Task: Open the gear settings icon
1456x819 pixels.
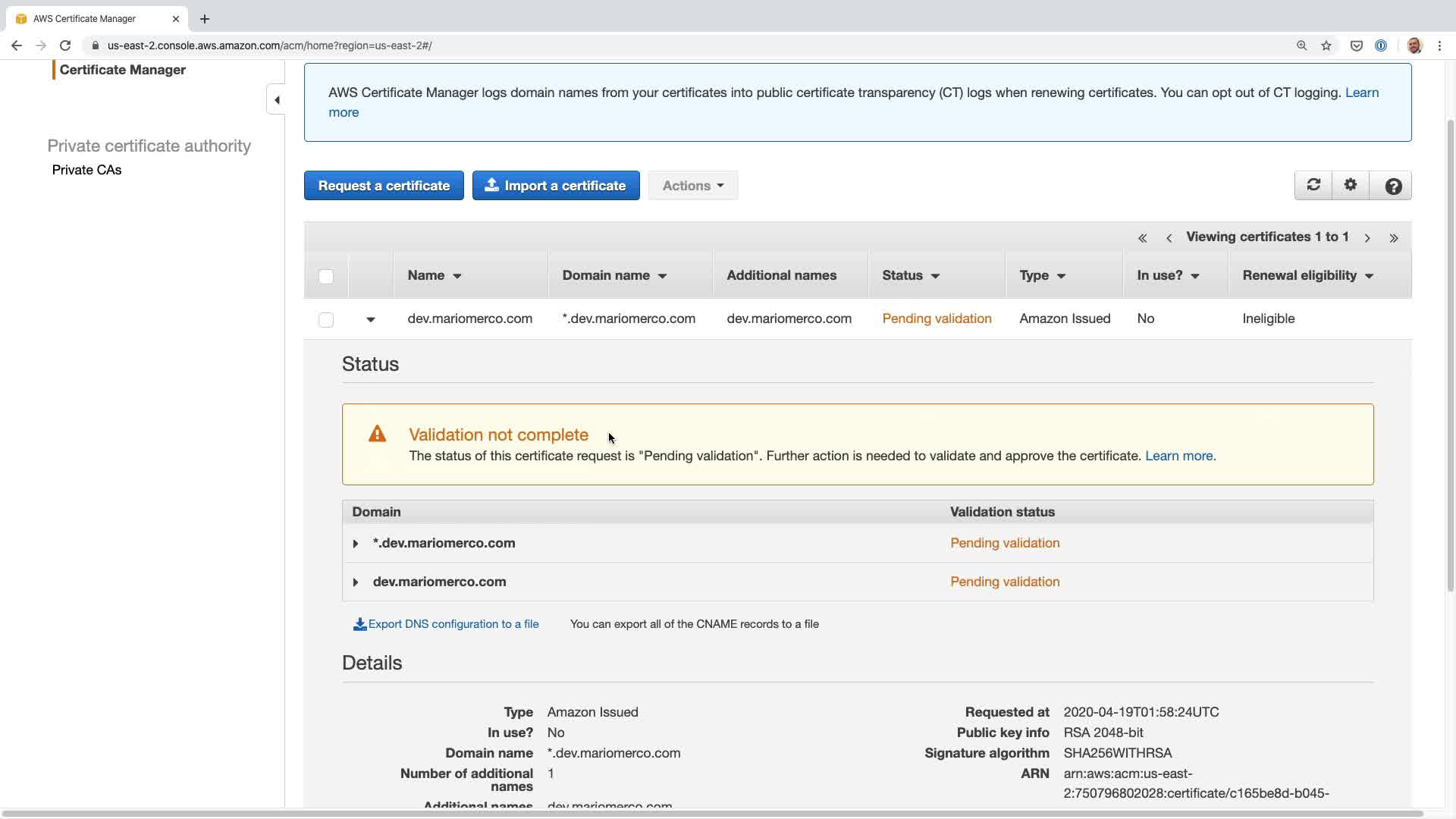Action: (1351, 185)
